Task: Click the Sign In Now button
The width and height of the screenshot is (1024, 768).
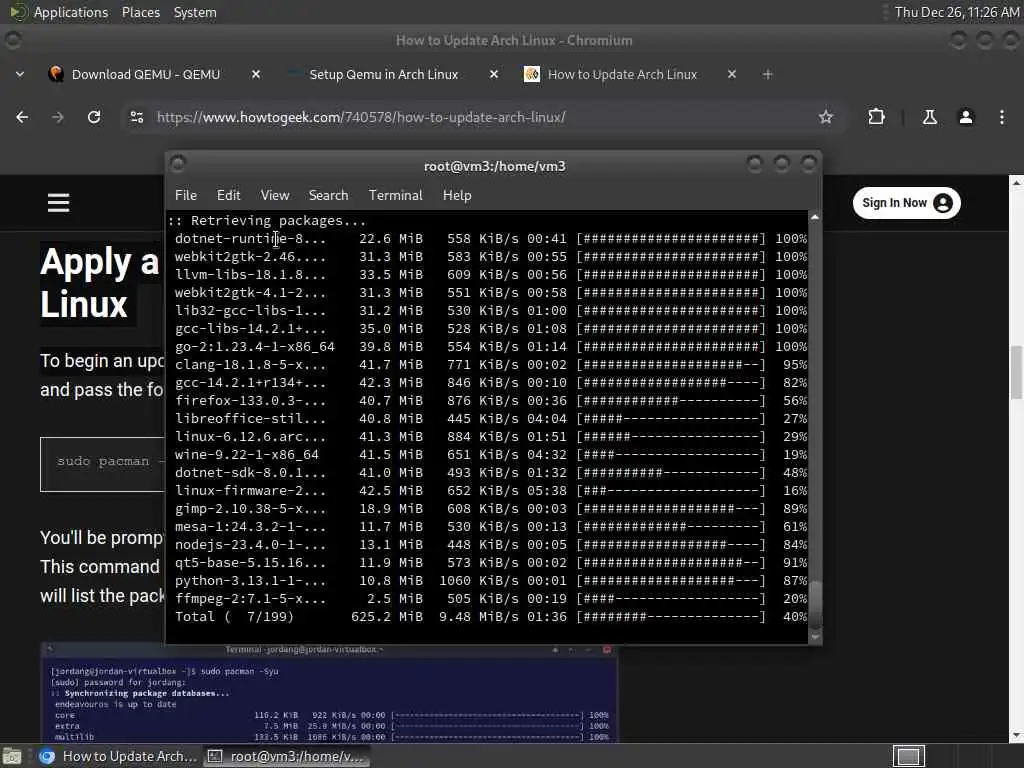Action: 906,203
